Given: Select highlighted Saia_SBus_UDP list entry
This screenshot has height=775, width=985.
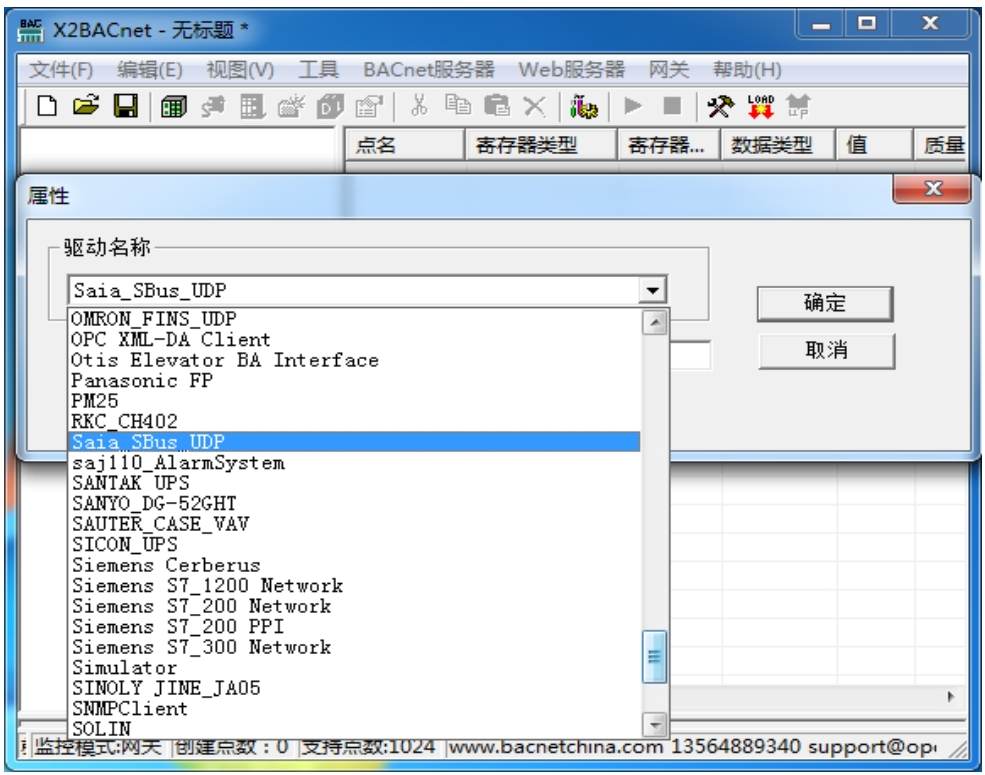Looking at the screenshot, I should pos(354,442).
